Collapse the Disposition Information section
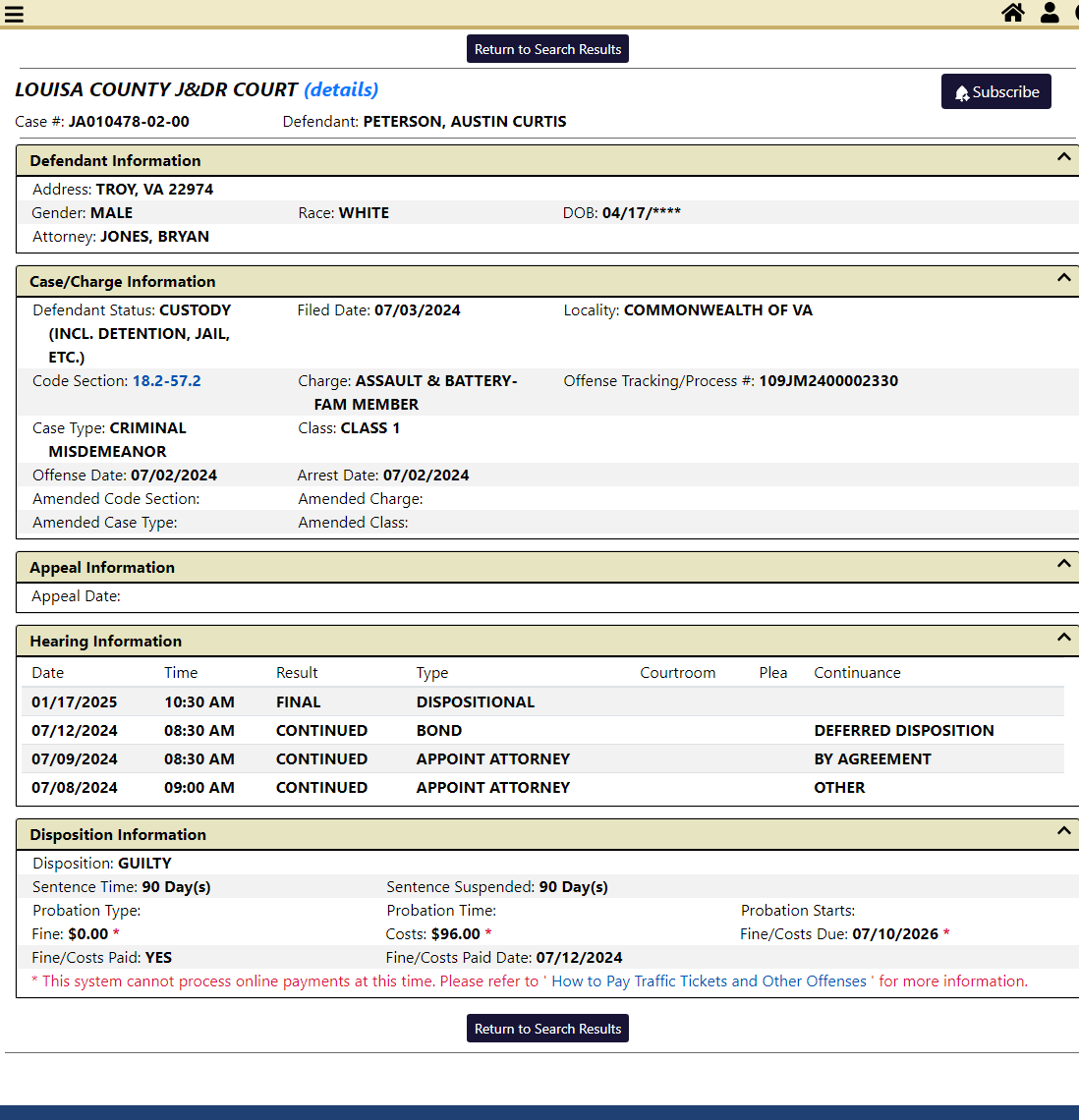 (1063, 831)
